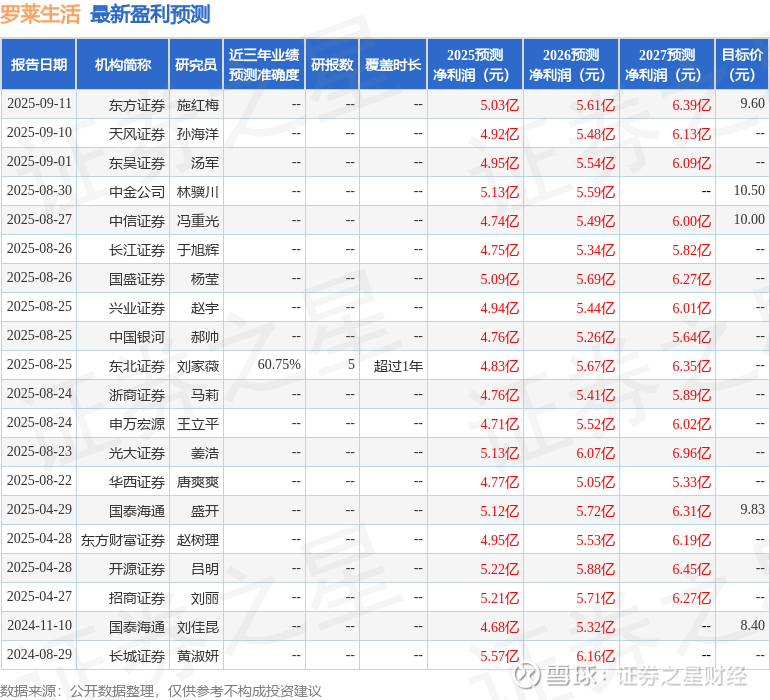Click analyst name 施红梅
Image resolution: width=770 pixels, height=700 pixels.
click(197, 105)
